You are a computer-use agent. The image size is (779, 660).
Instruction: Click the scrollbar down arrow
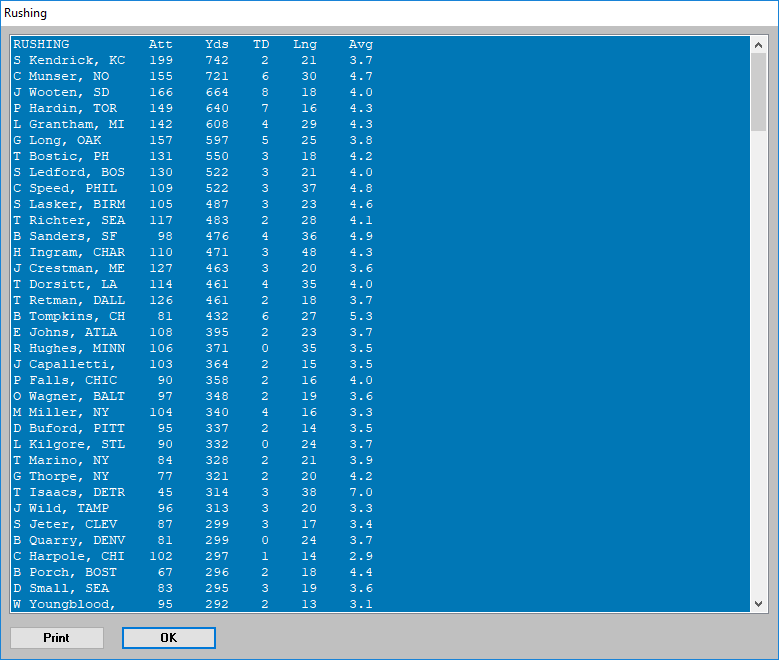[759, 604]
